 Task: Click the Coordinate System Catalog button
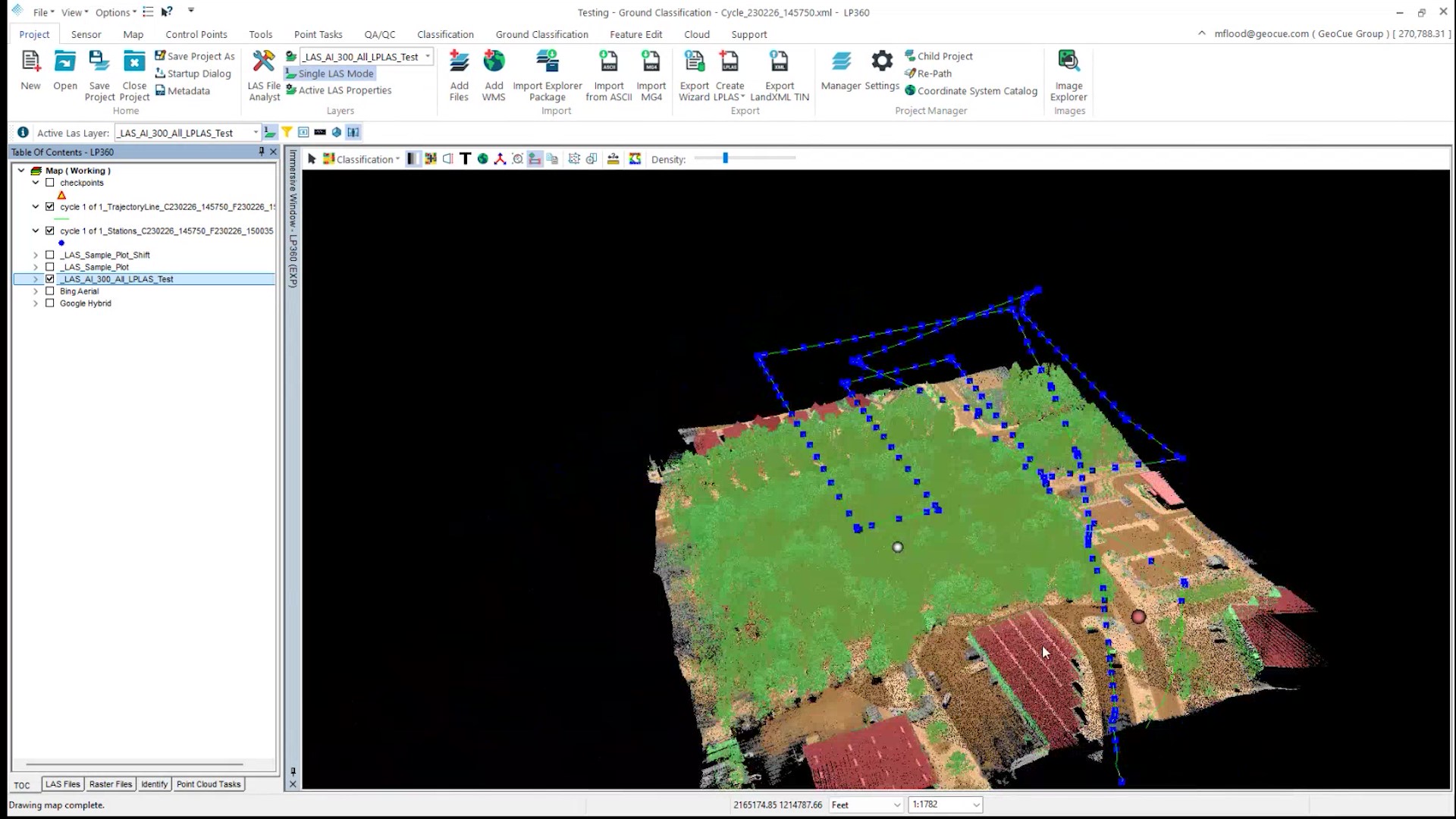tap(977, 91)
